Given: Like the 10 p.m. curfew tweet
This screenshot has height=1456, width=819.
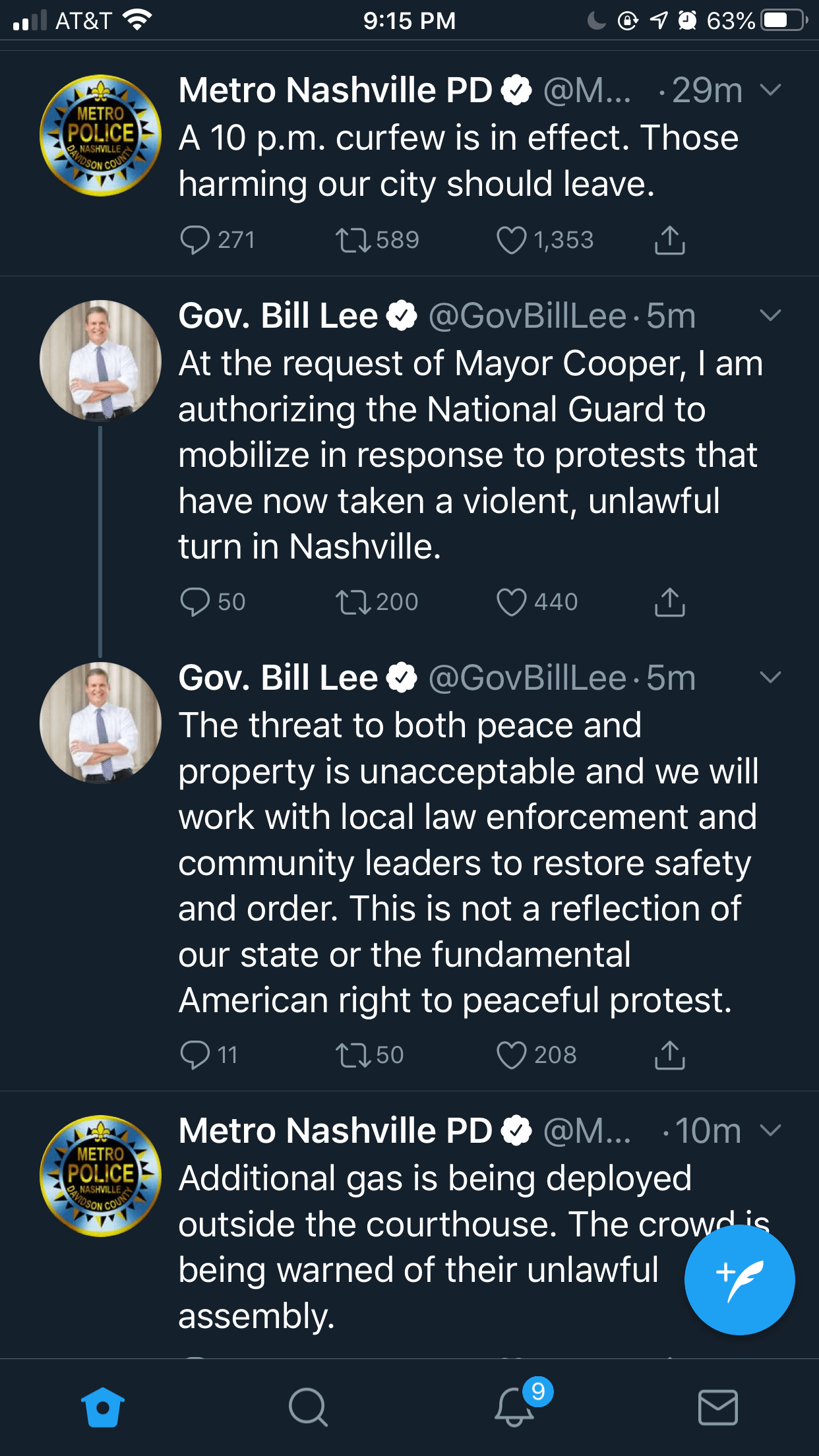Looking at the screenshot, I should click(512, 240).
